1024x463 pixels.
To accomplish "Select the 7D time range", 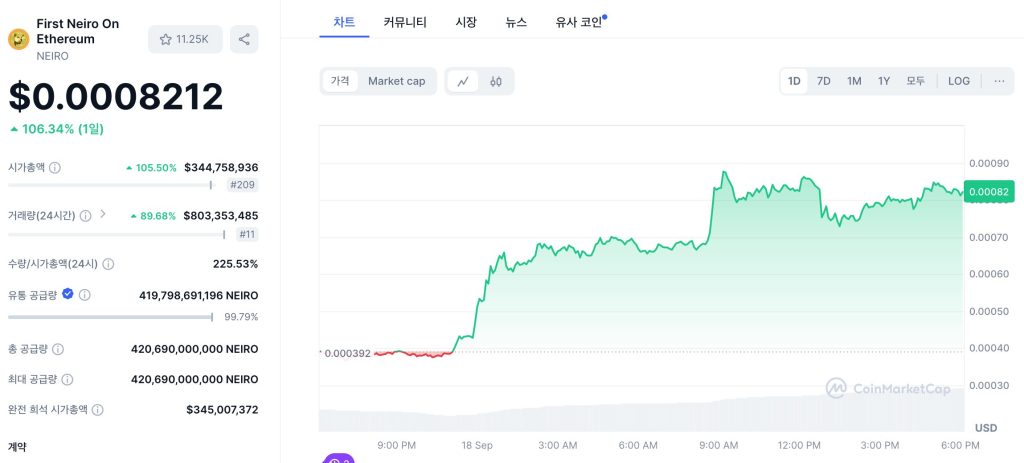I will click(x=823, y=81).
